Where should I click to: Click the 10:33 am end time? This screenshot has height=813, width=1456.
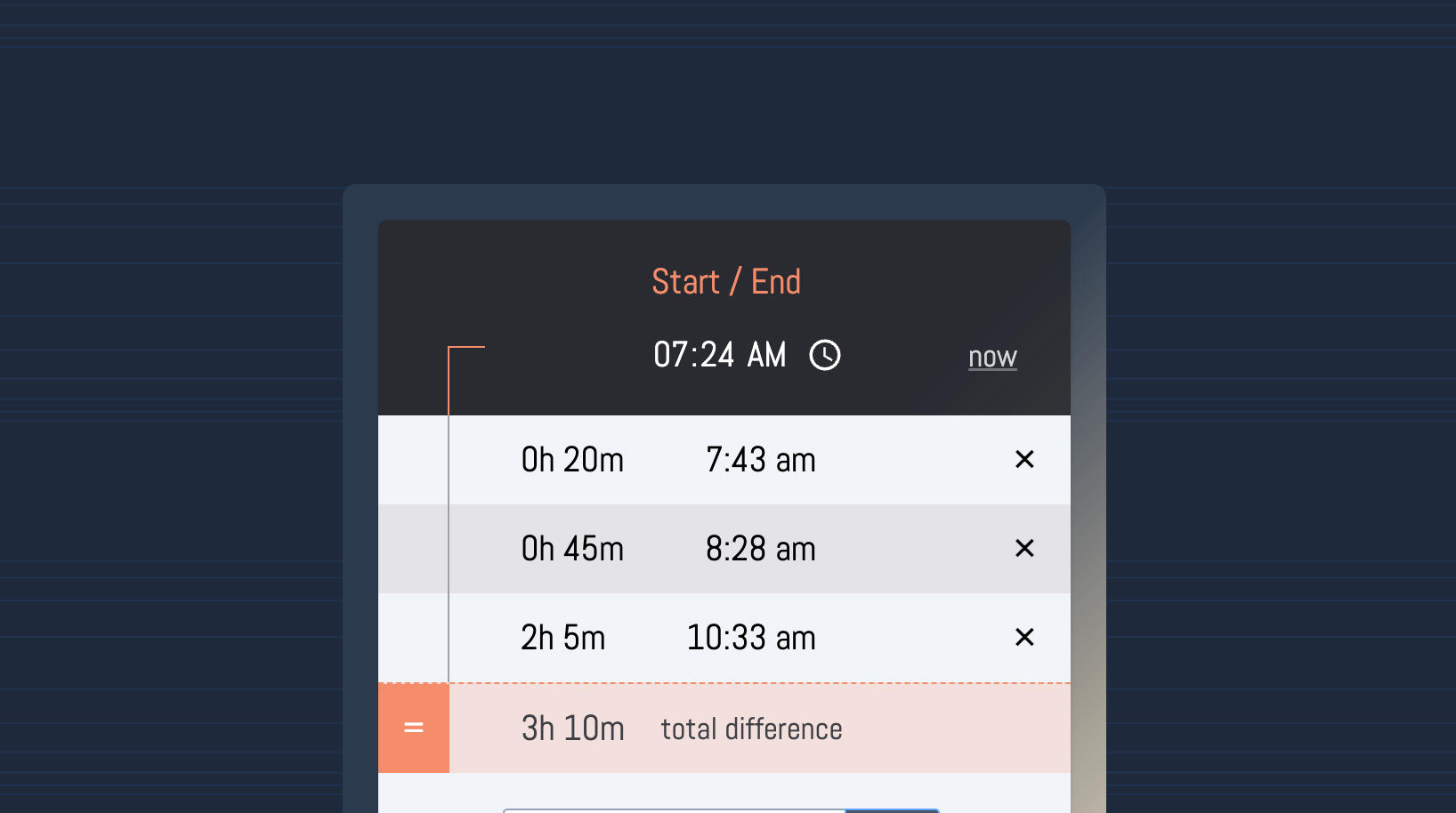point(751,638)
